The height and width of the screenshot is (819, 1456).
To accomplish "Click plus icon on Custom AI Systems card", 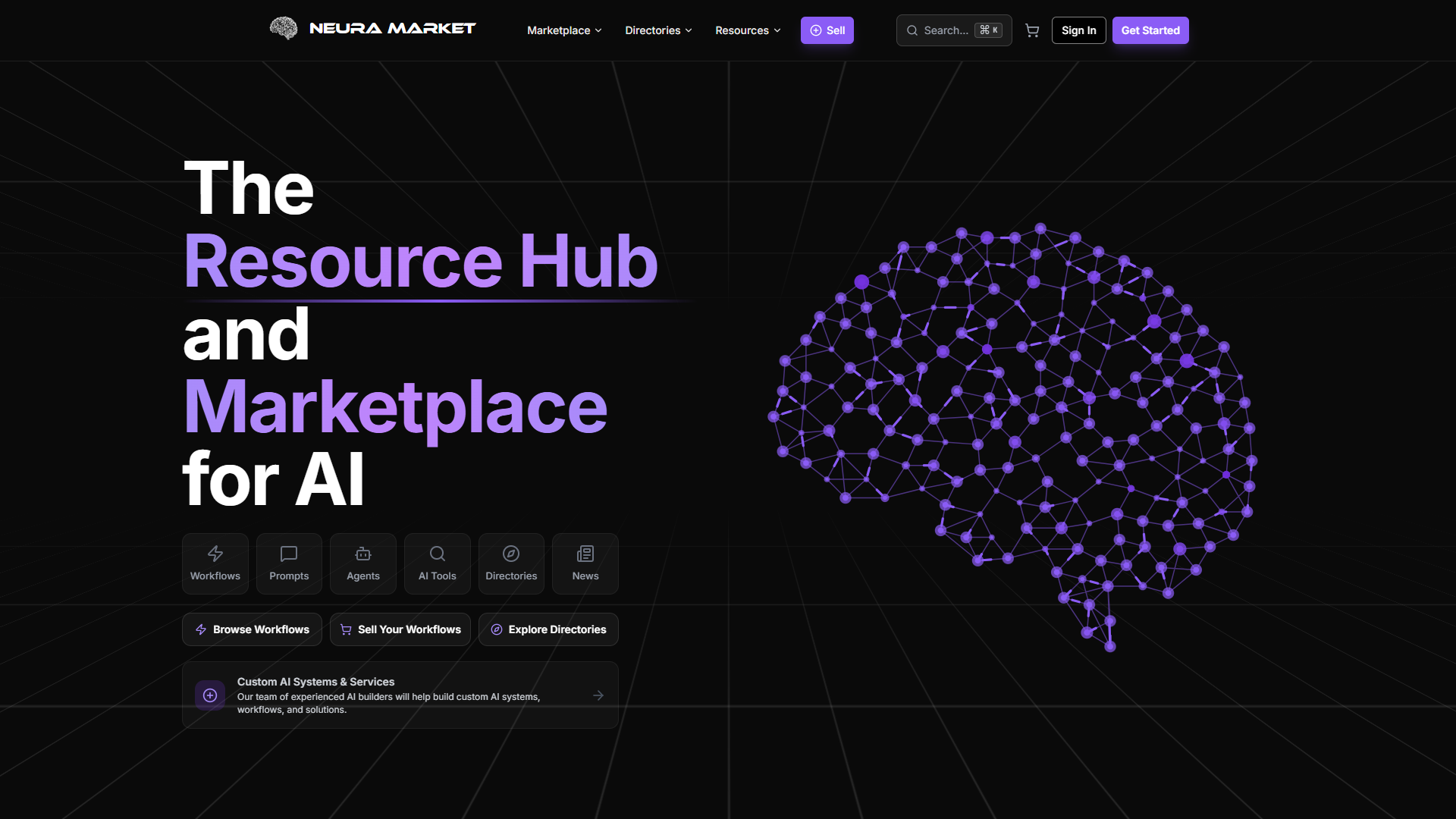I will [210, 695].
